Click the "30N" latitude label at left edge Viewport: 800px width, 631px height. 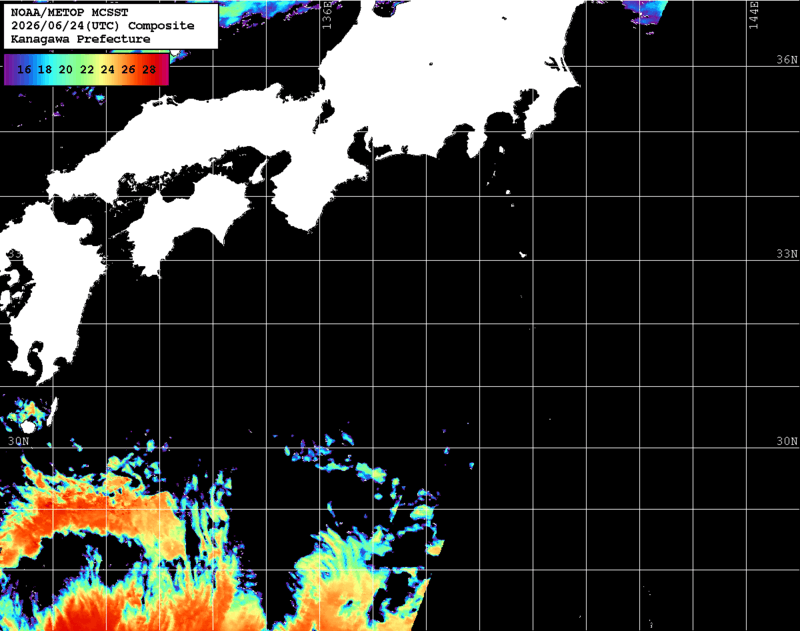[x=18, y=441]
